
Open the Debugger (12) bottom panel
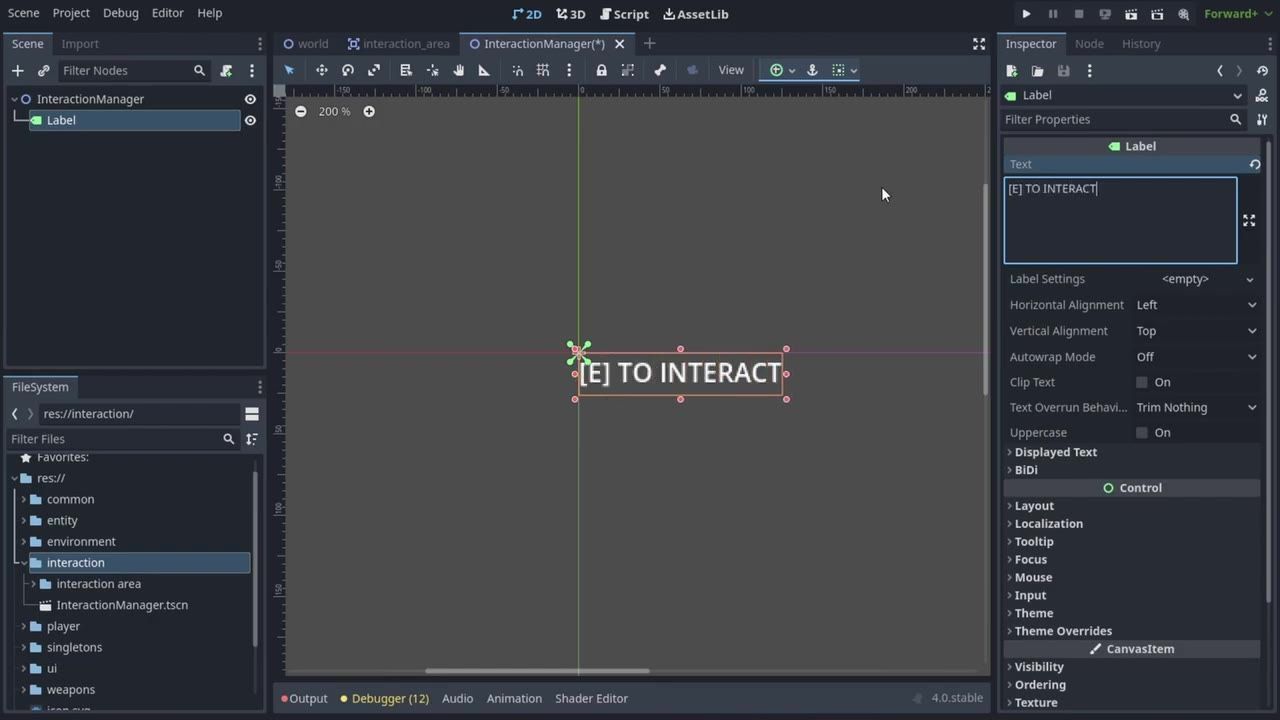click(385, 698)
